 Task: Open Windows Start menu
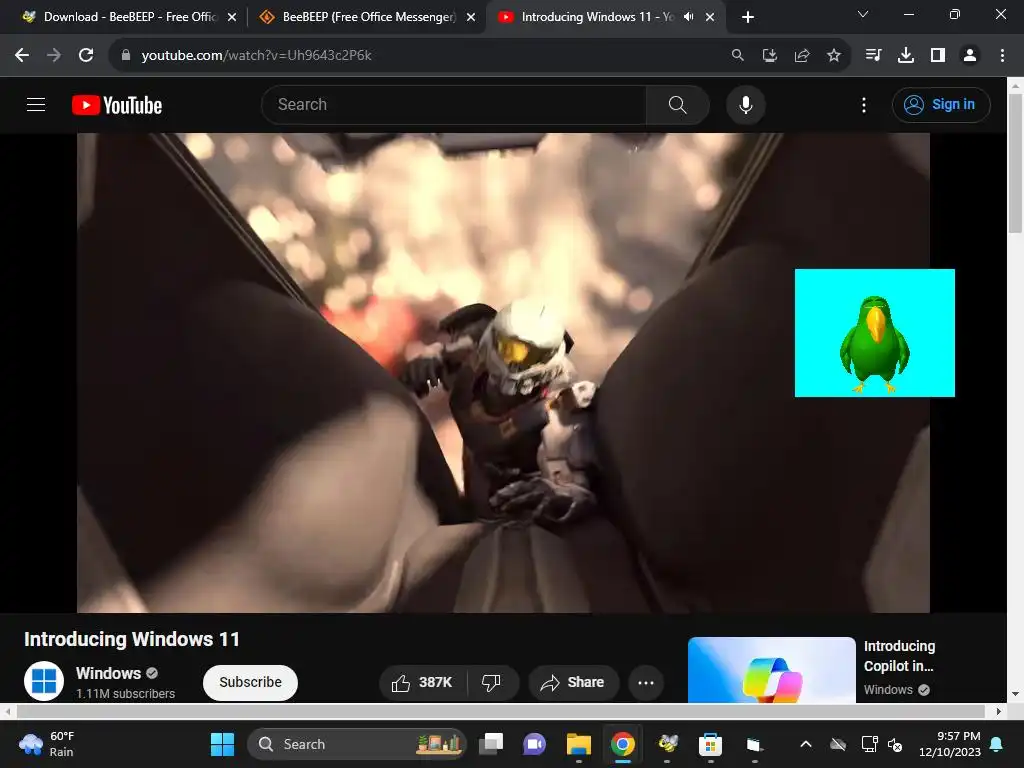click(222, 744)
